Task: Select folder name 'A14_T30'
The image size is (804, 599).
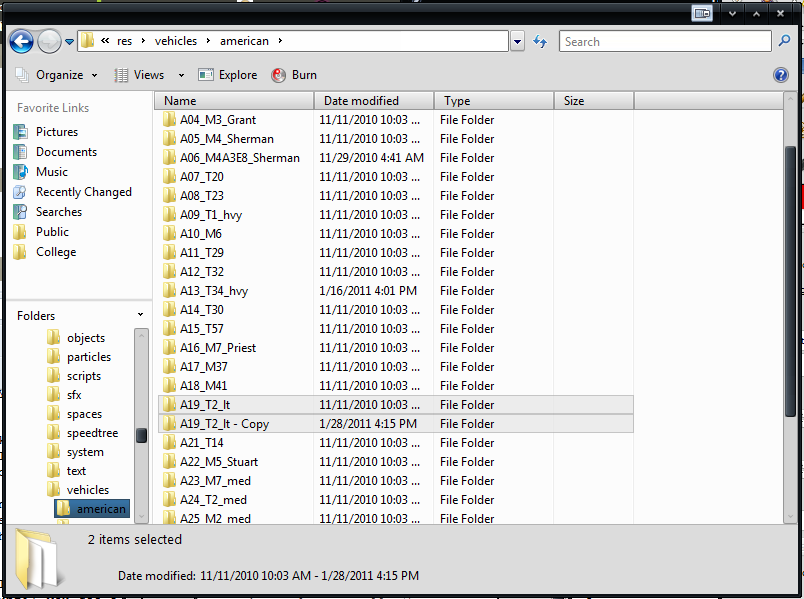Action: coord(202,310)
